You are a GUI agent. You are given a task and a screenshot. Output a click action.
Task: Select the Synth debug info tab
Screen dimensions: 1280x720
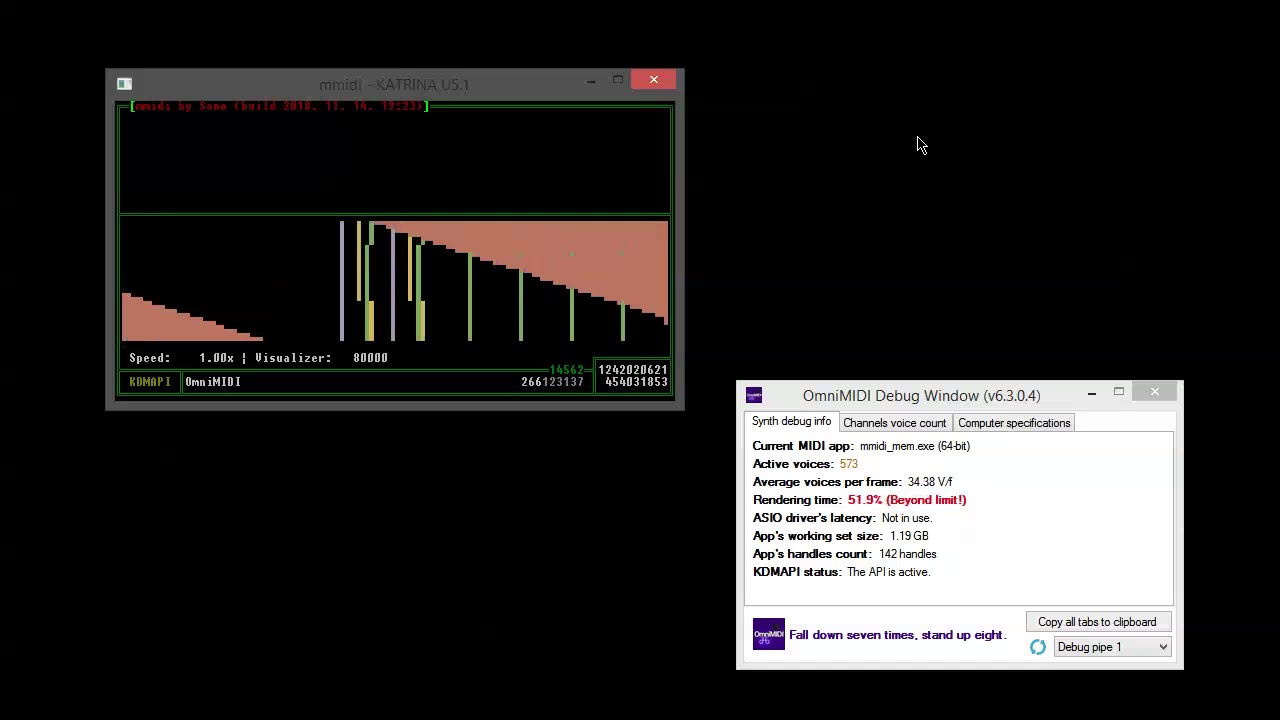791,422
